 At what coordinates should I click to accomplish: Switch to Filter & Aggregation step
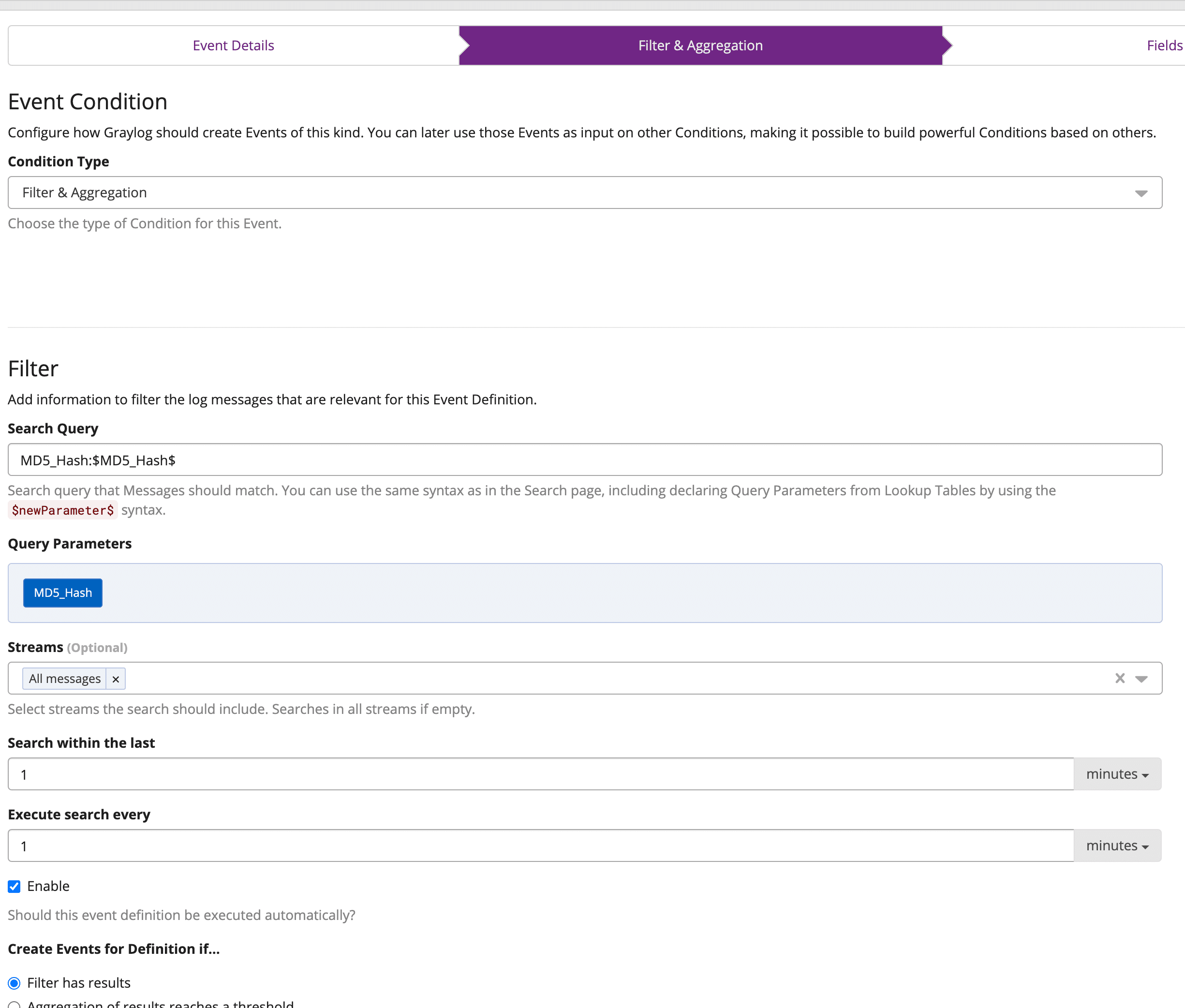700,46
